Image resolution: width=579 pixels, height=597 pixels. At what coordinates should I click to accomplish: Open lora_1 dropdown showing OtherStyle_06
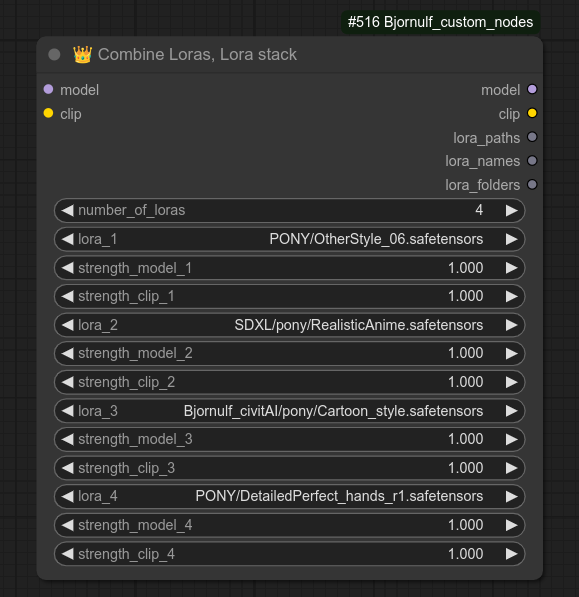click(x=290, y=239)
